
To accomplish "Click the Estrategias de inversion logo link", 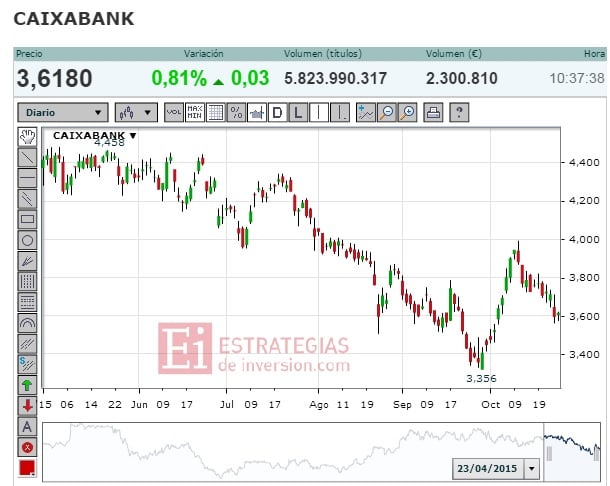I will coord(254,348).
